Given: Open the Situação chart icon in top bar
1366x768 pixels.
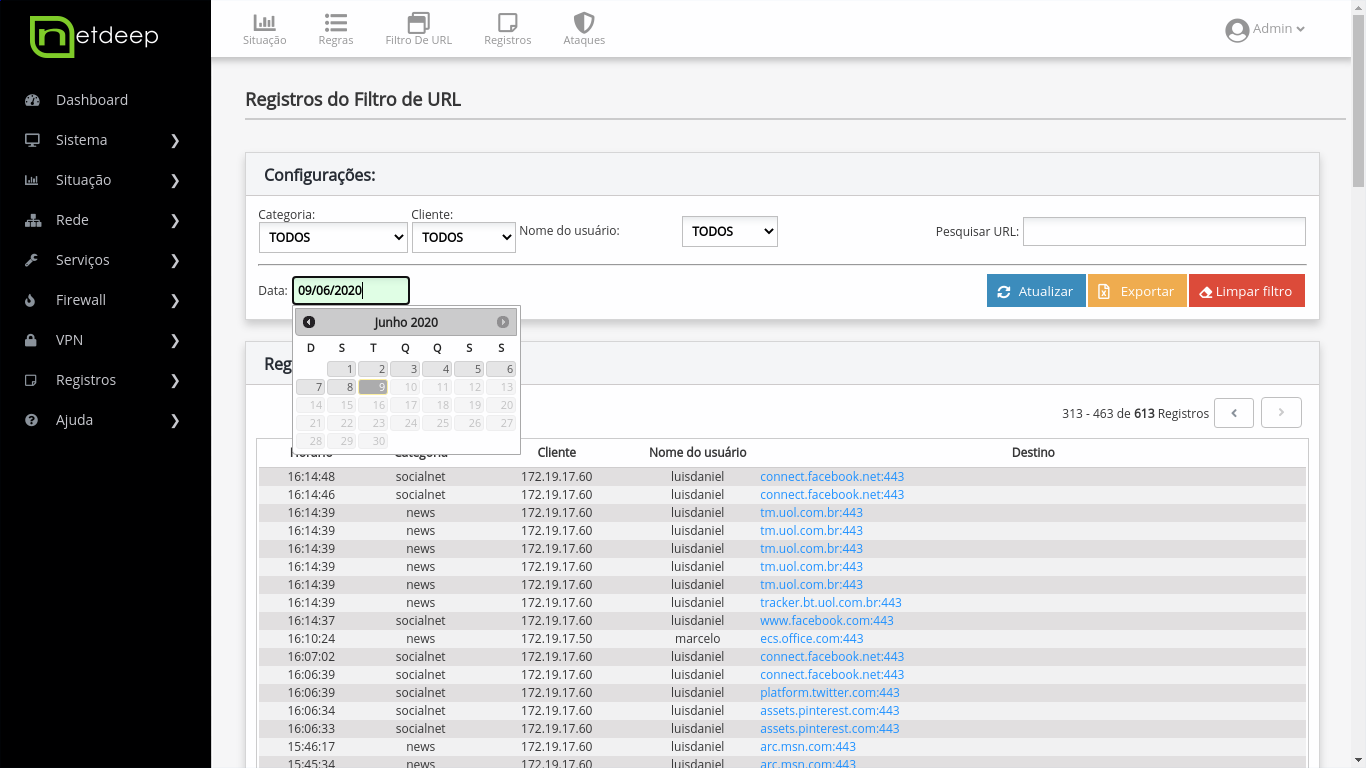Looking at the screenshot, I should (264, 29).
